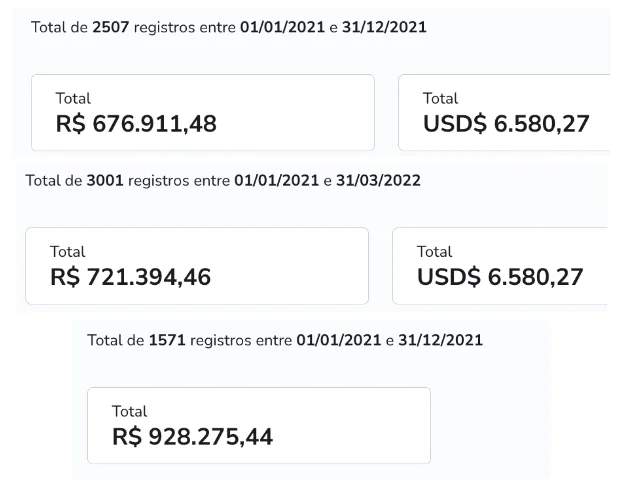Select the bold 3001 record count
This screenshot has height=494, width=624.
pyautogui.click(x=103, y=181)
